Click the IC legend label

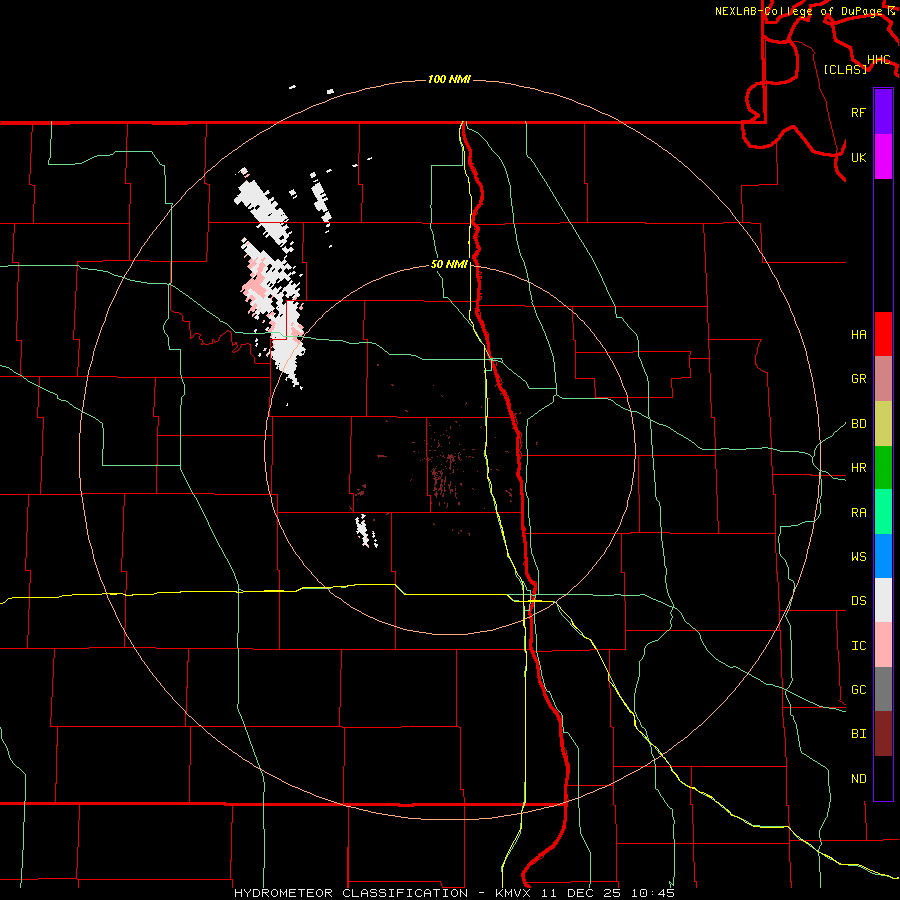coord(859,646)
